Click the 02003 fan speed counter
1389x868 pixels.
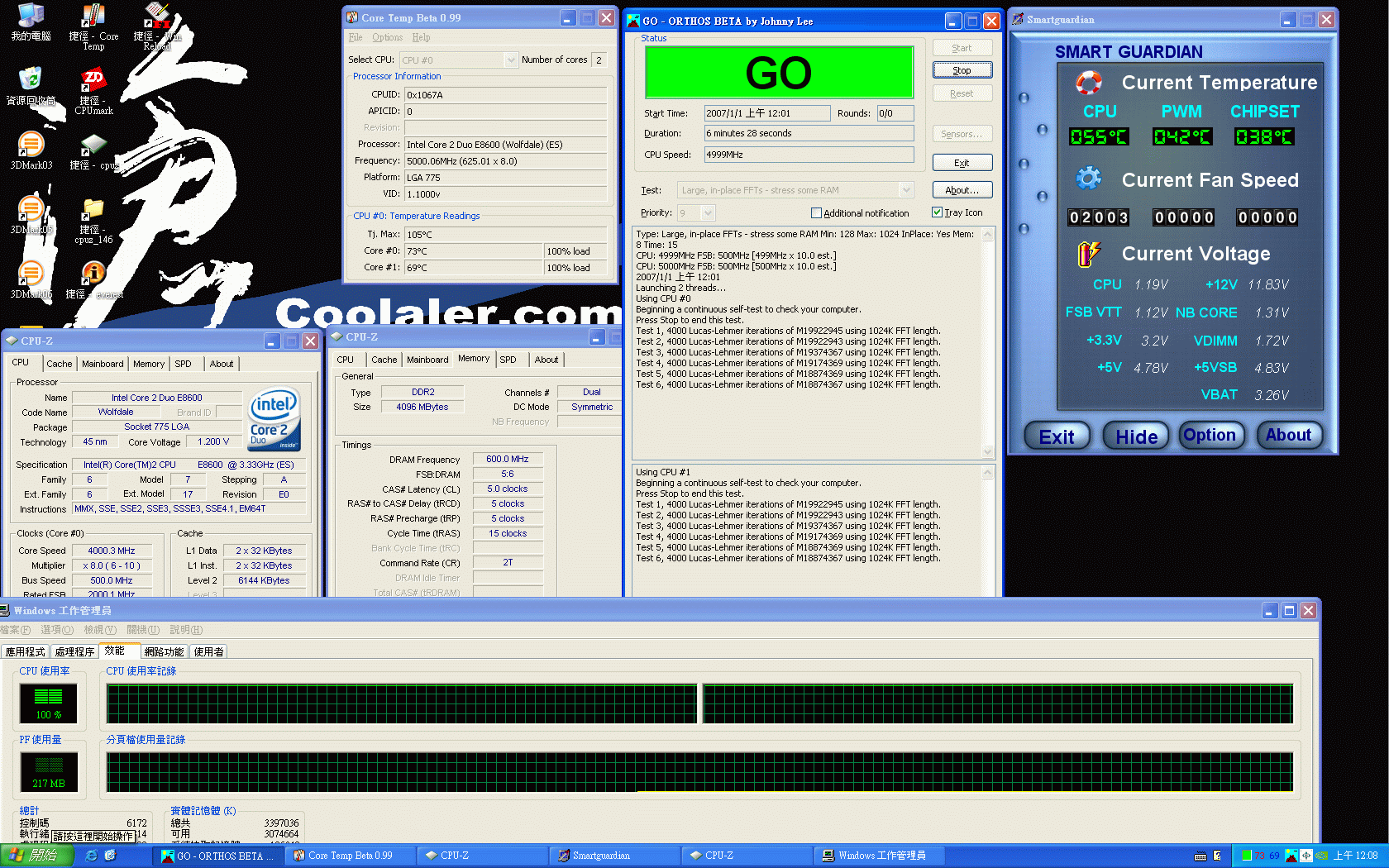tap(1099, 217)
